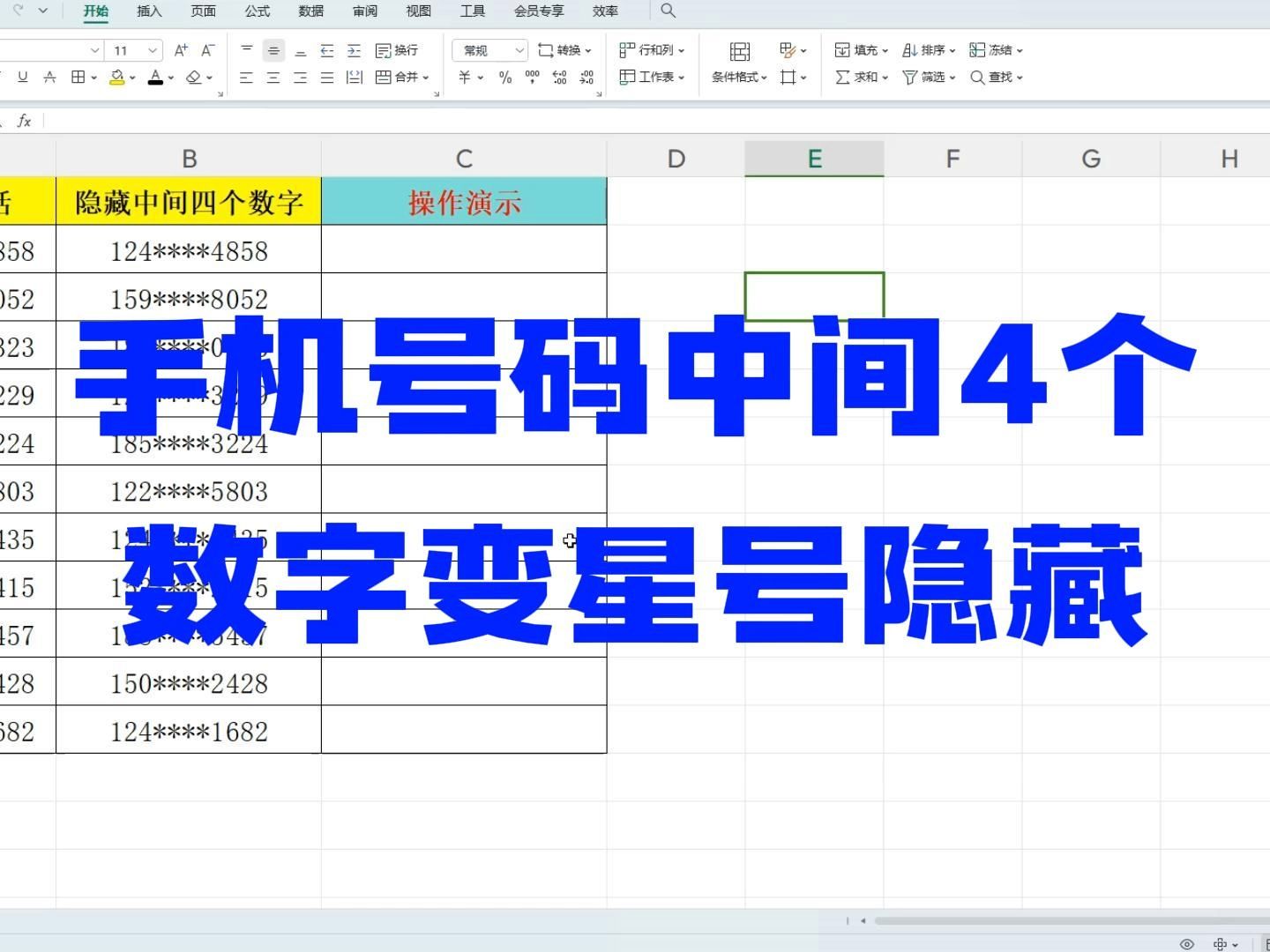Increase decimal places icon

(559, 78)
